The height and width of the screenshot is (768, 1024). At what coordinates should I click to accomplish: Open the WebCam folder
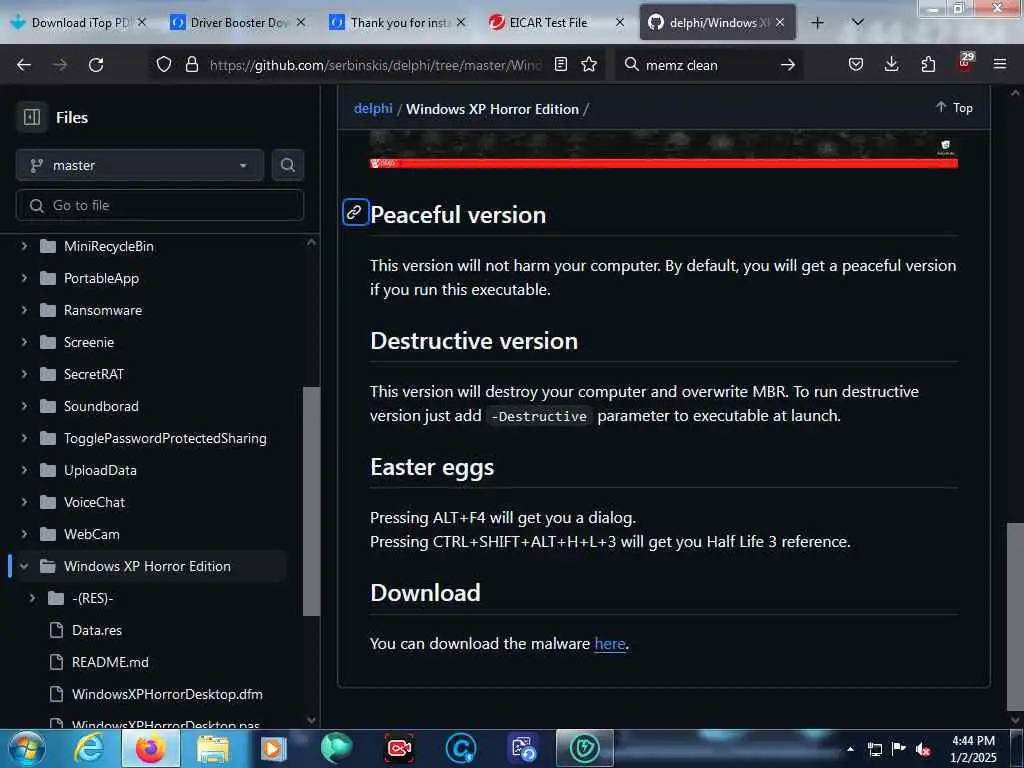click(92, 534)
